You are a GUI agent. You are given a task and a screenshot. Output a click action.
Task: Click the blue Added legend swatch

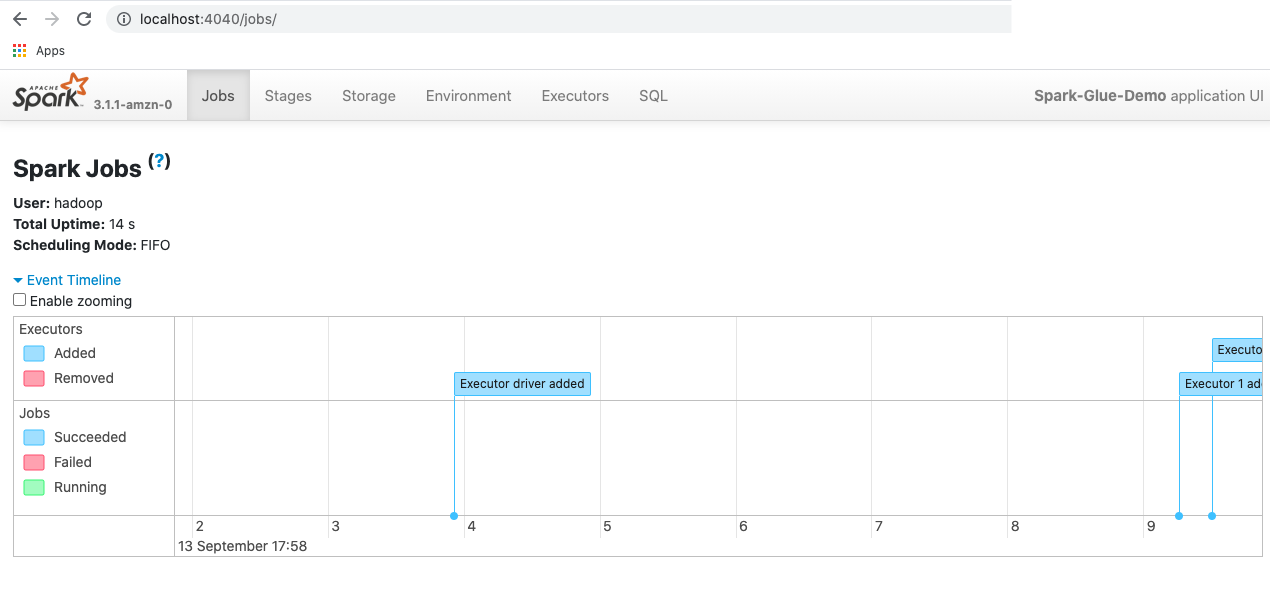coord(32,353)
